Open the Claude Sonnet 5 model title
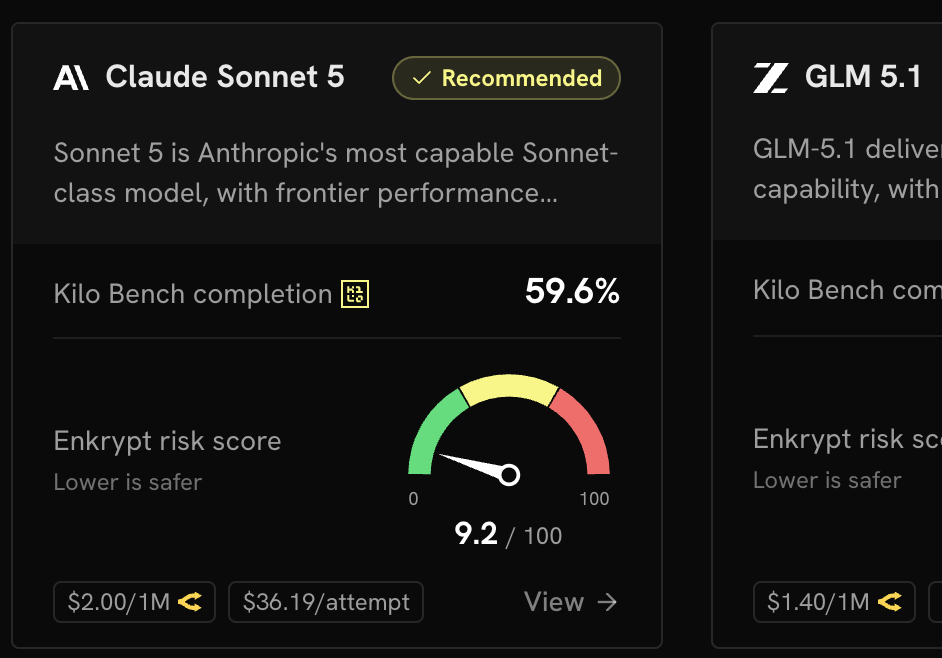Viewport: 942px width, 658px height. click(x=225, y=77)
